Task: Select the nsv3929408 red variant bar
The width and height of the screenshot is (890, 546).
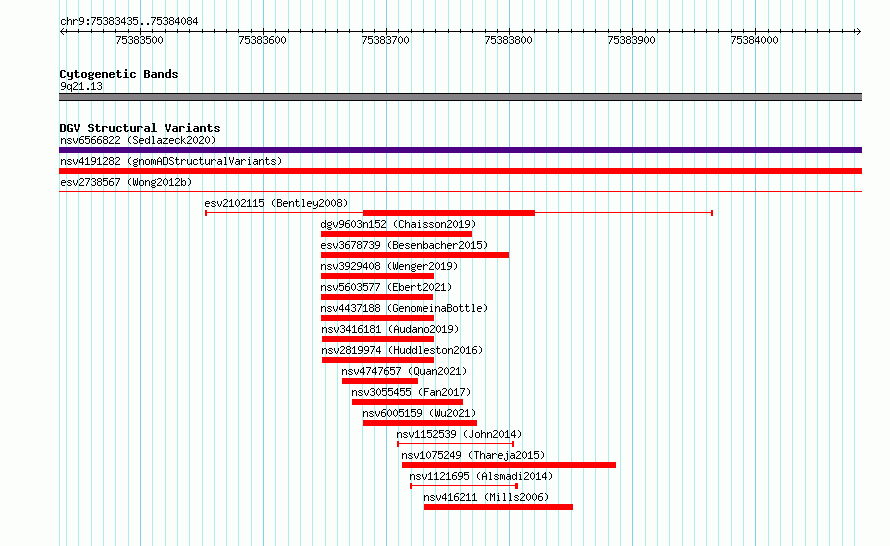Action: 377,276
